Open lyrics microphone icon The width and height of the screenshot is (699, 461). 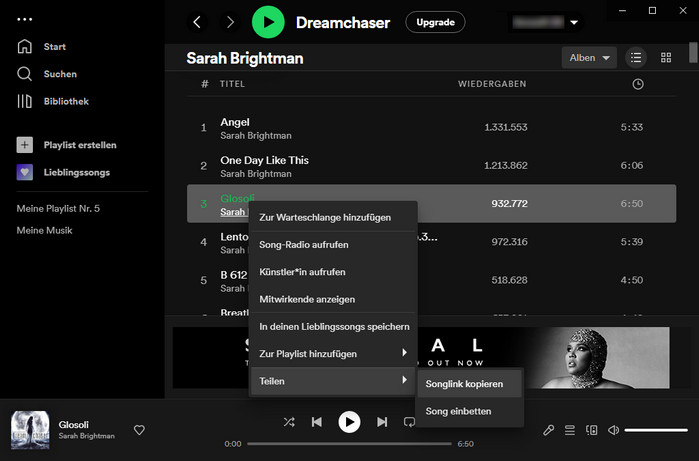point(548,430)
